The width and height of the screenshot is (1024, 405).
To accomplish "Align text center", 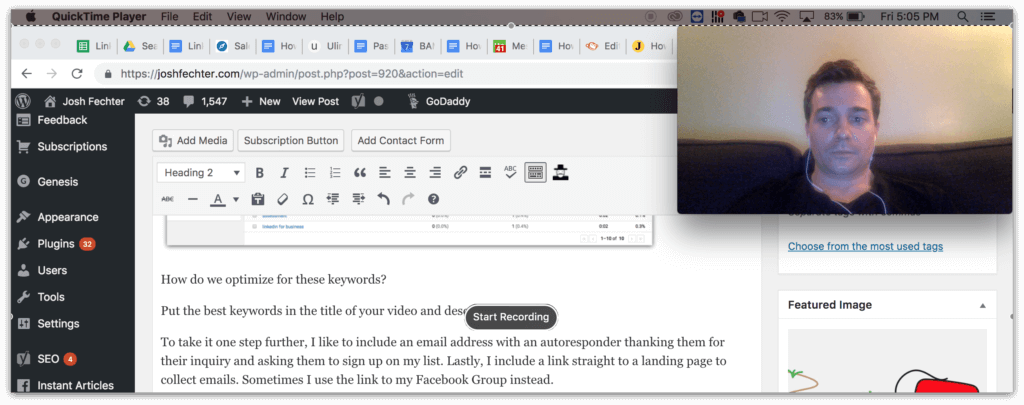I will click(x=409, y=173).
